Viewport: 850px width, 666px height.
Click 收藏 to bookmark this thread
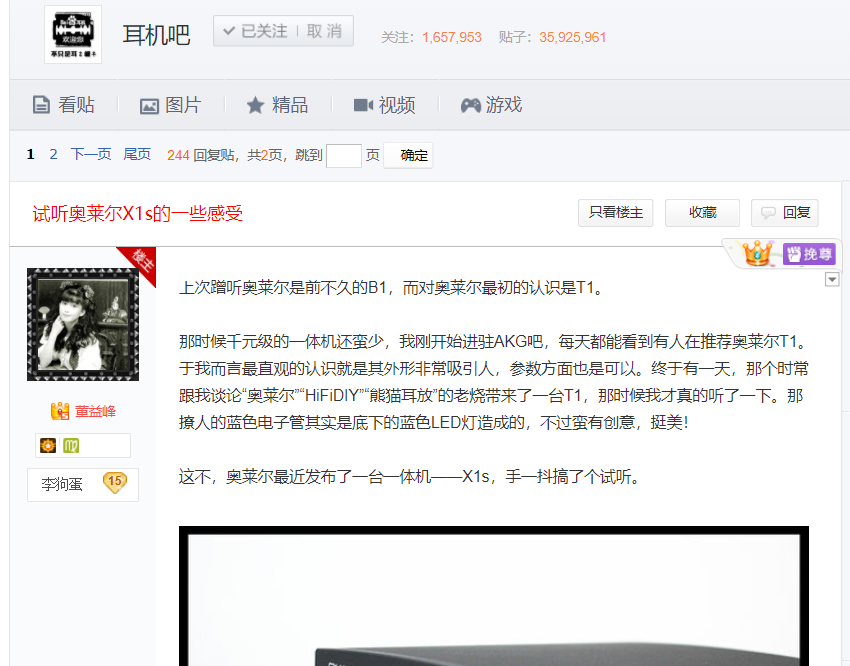click(703, 212)
